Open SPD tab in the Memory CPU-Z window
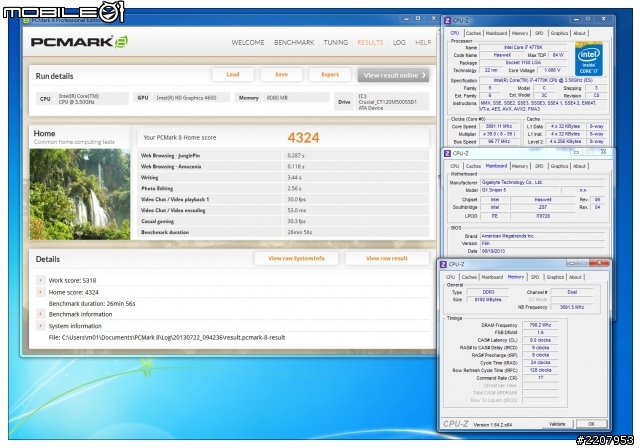 point(535,277)
